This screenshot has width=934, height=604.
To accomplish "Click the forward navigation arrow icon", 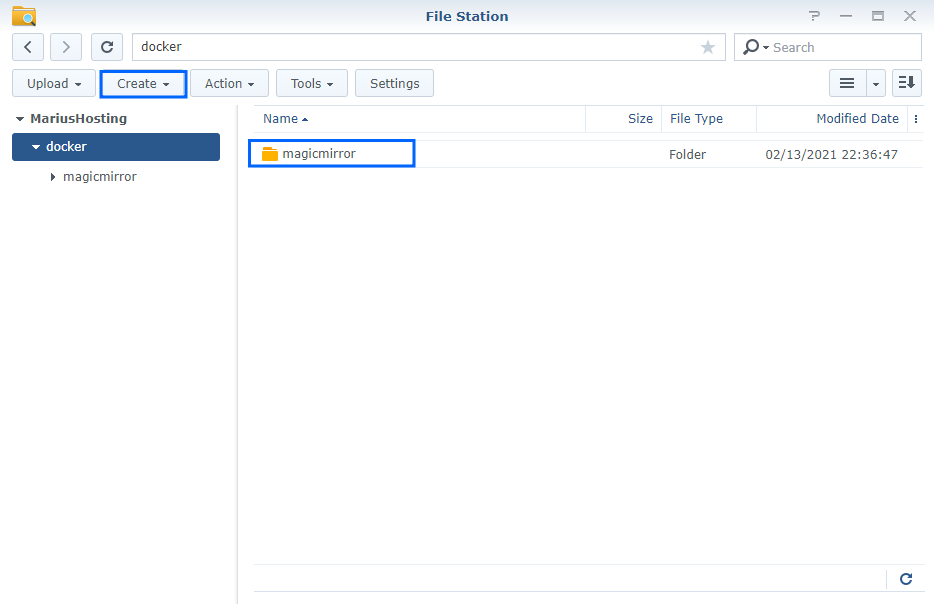I will pyautogui.click(x=65, y=47).
